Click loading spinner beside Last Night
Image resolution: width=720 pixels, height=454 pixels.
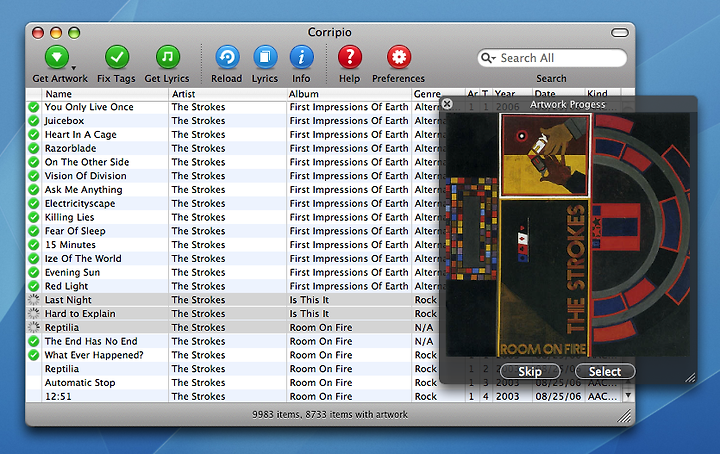click(34, 300)
